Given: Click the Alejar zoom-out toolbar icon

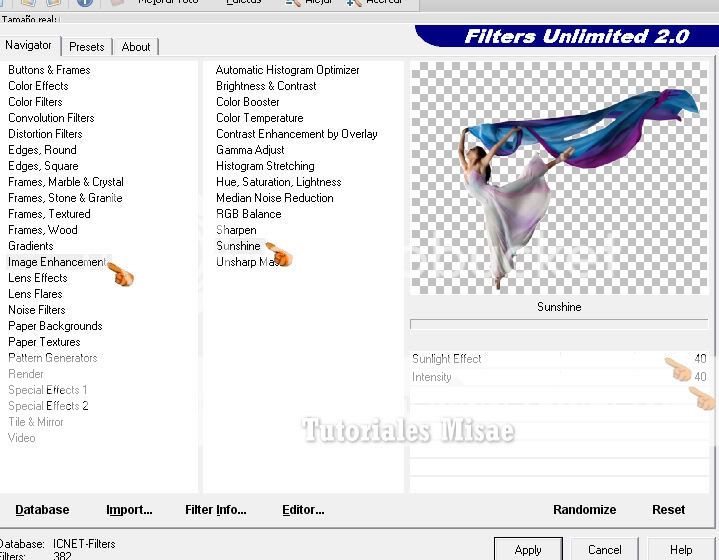Looking at the screenshot, I should 292,3.
